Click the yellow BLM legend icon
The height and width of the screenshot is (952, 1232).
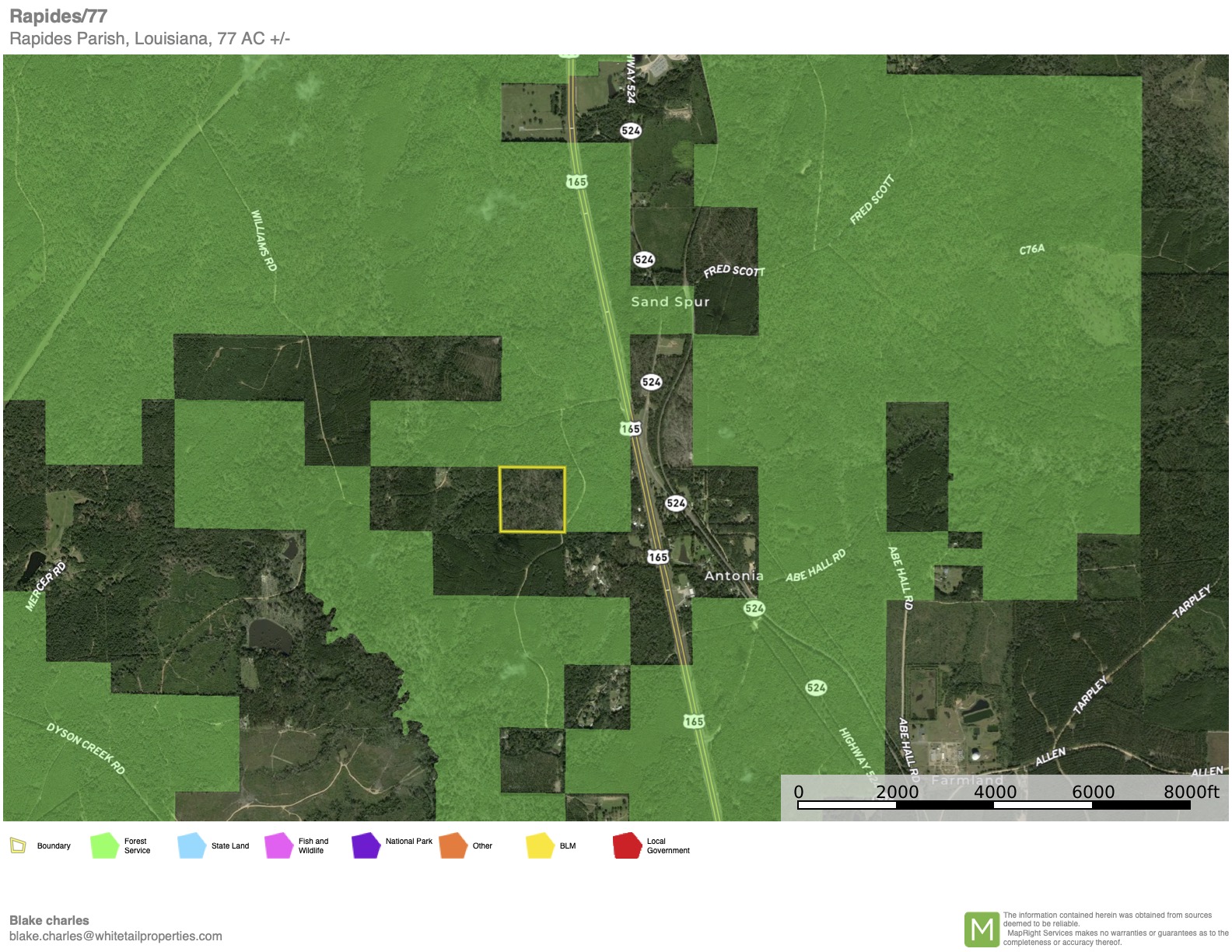pyautogui.click(x=539, y=845)
